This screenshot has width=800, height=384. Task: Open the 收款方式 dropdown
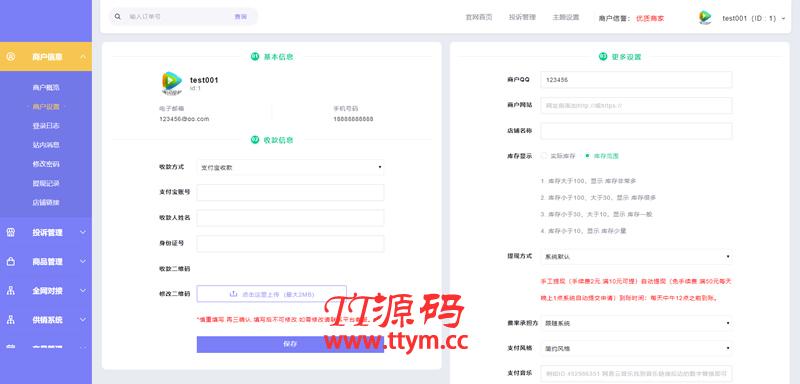290,167
